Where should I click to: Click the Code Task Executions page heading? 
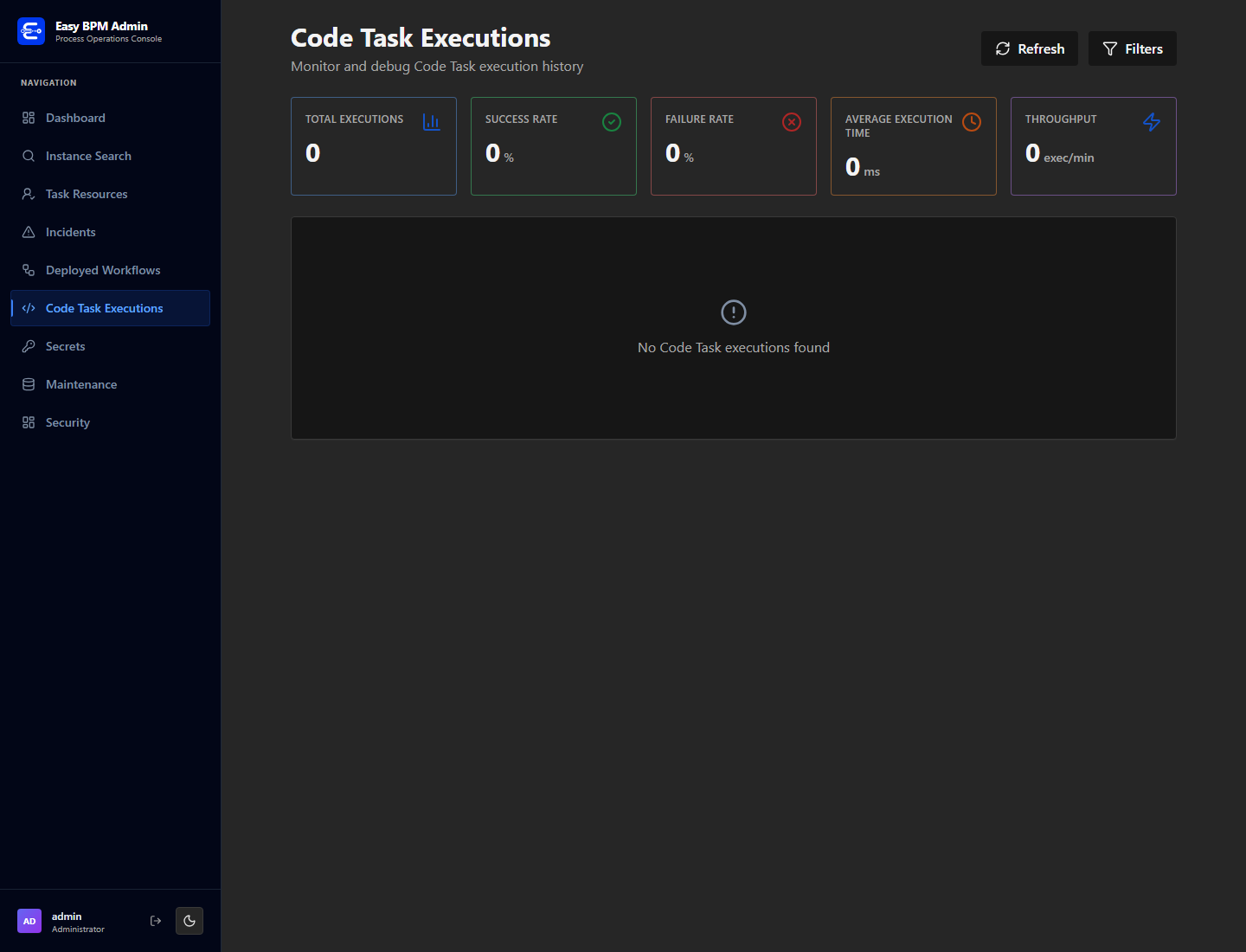pyautogui.click(x=421, y=38)
